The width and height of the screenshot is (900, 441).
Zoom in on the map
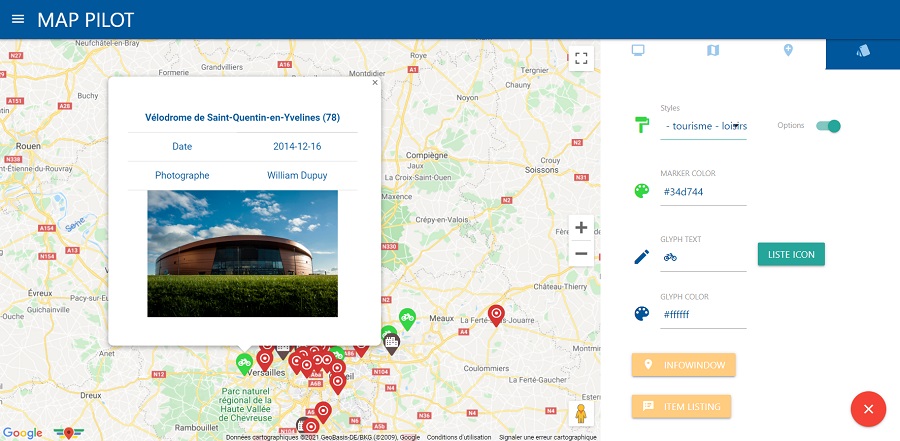point(581,228)
